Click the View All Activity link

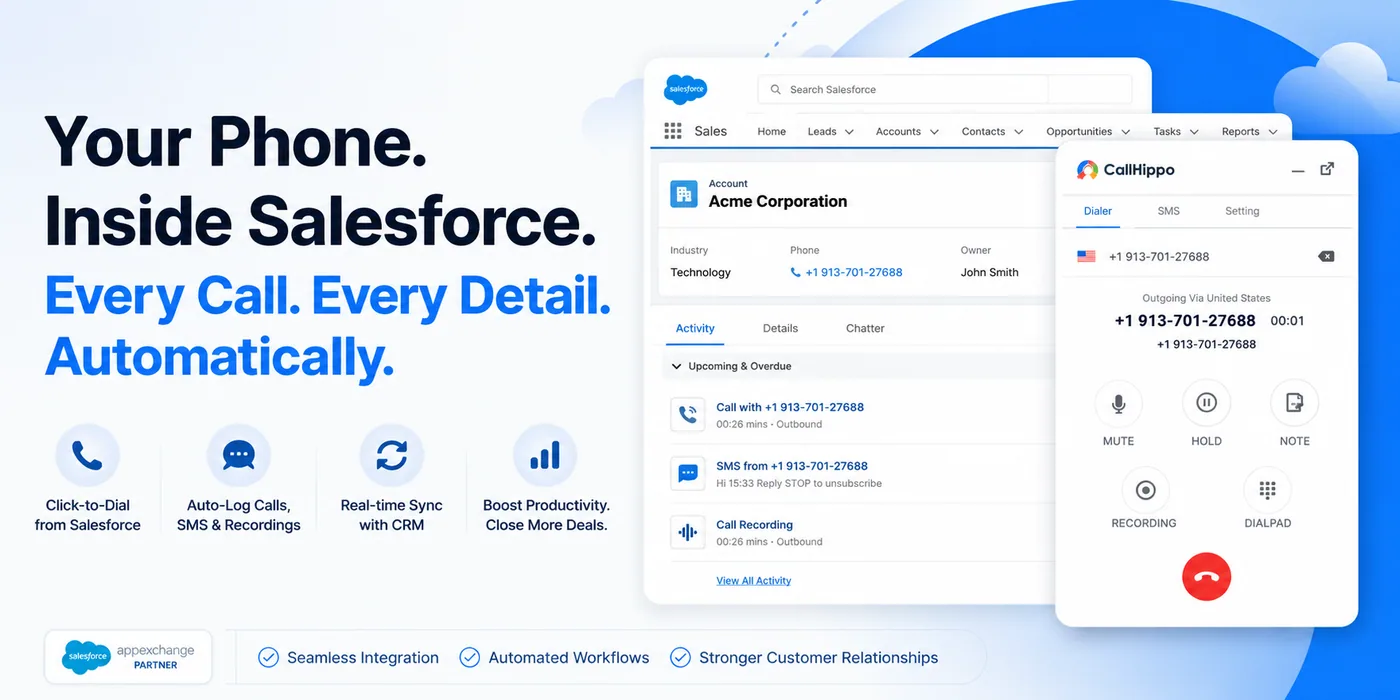(x=753, y=581)
